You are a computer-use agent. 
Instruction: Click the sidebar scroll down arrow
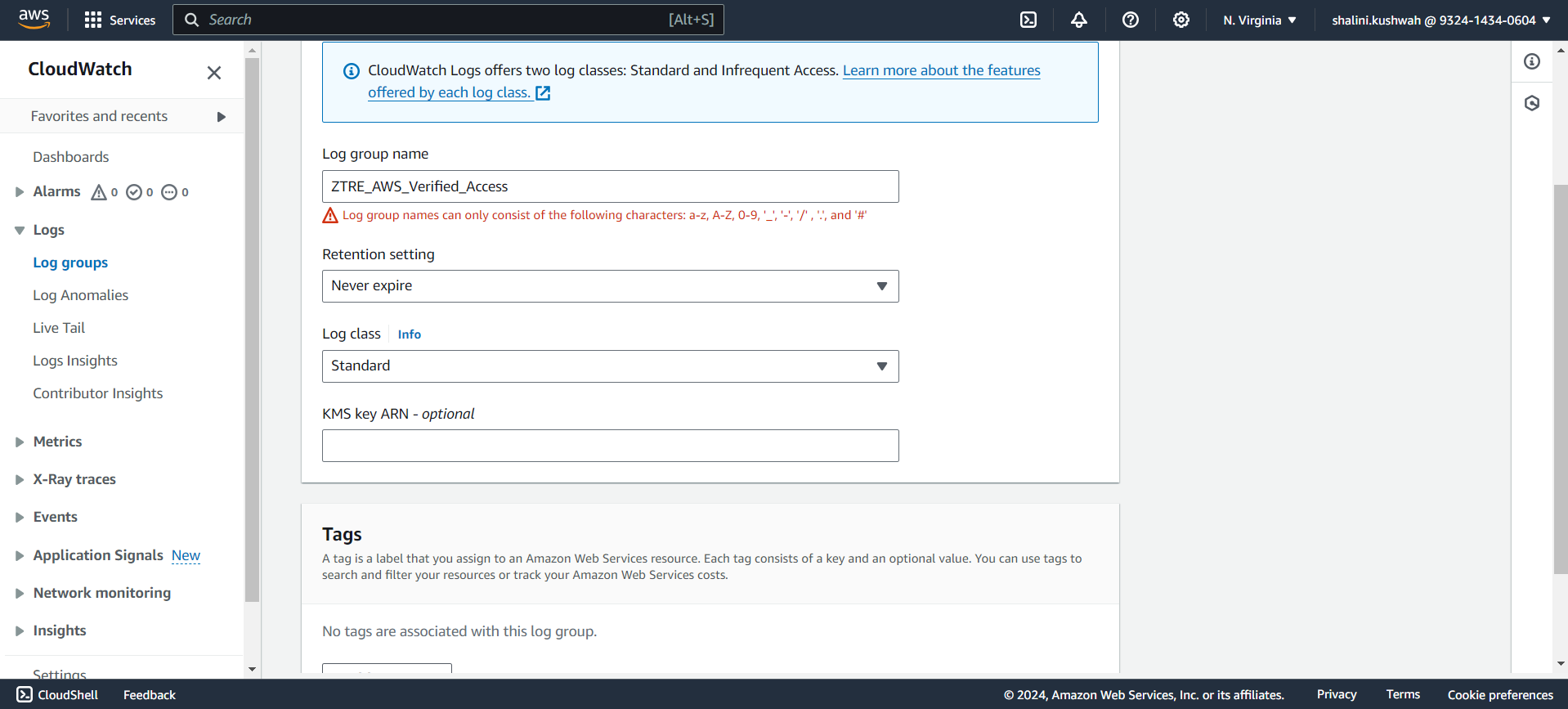click(x=252, y=669)
